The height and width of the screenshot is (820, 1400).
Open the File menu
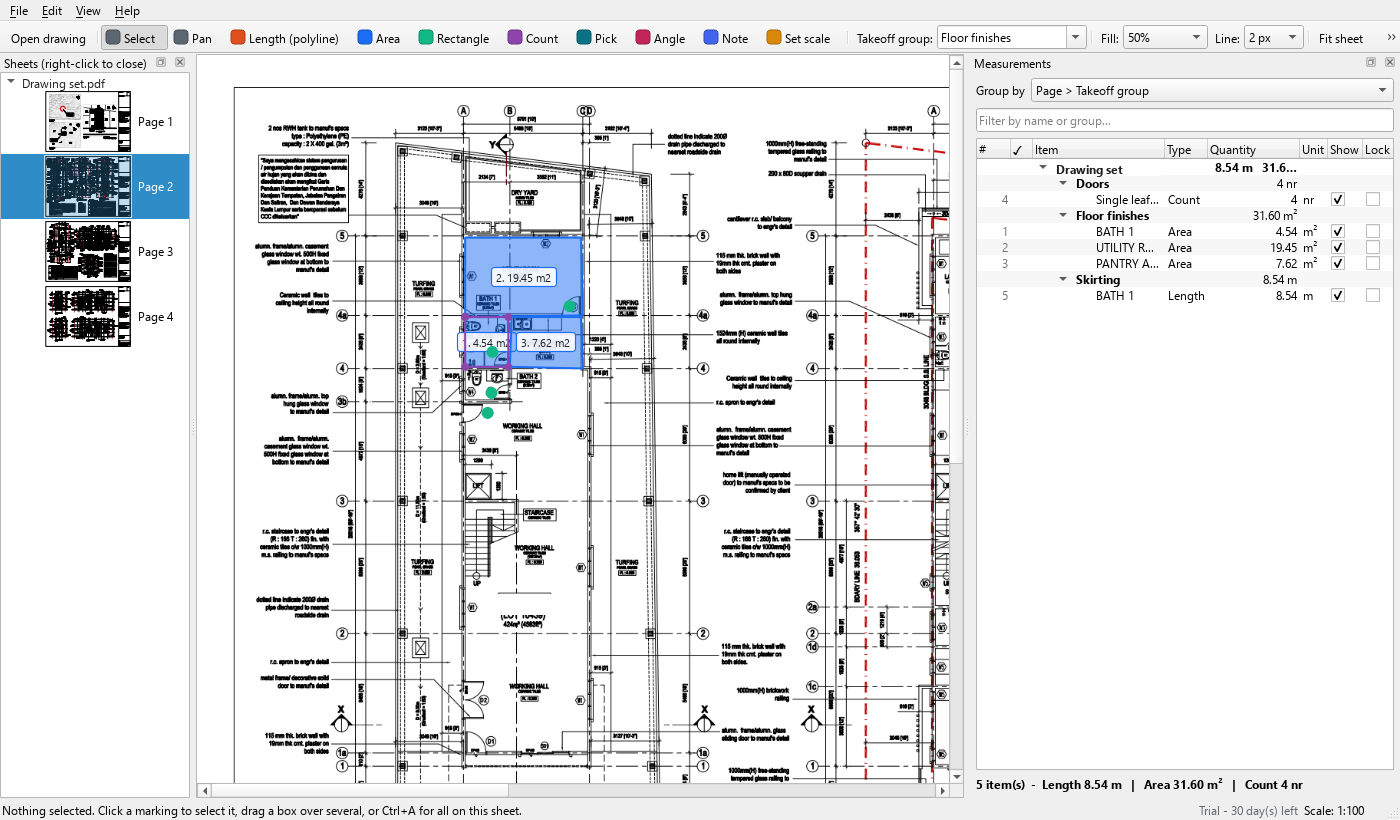tap(19, 10)
